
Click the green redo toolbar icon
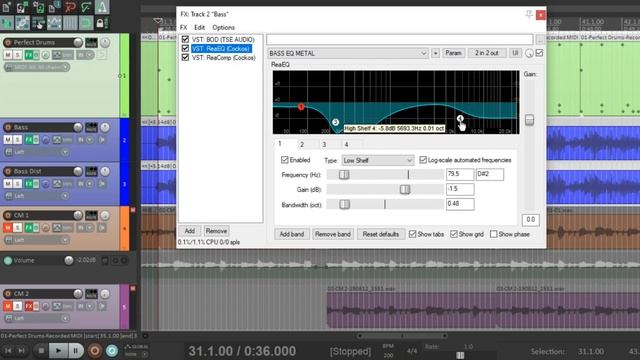86,7
